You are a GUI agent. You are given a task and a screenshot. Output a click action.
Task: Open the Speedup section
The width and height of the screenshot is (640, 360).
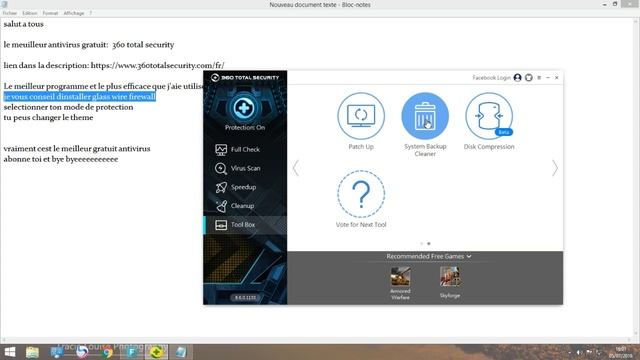coord(245,187)
